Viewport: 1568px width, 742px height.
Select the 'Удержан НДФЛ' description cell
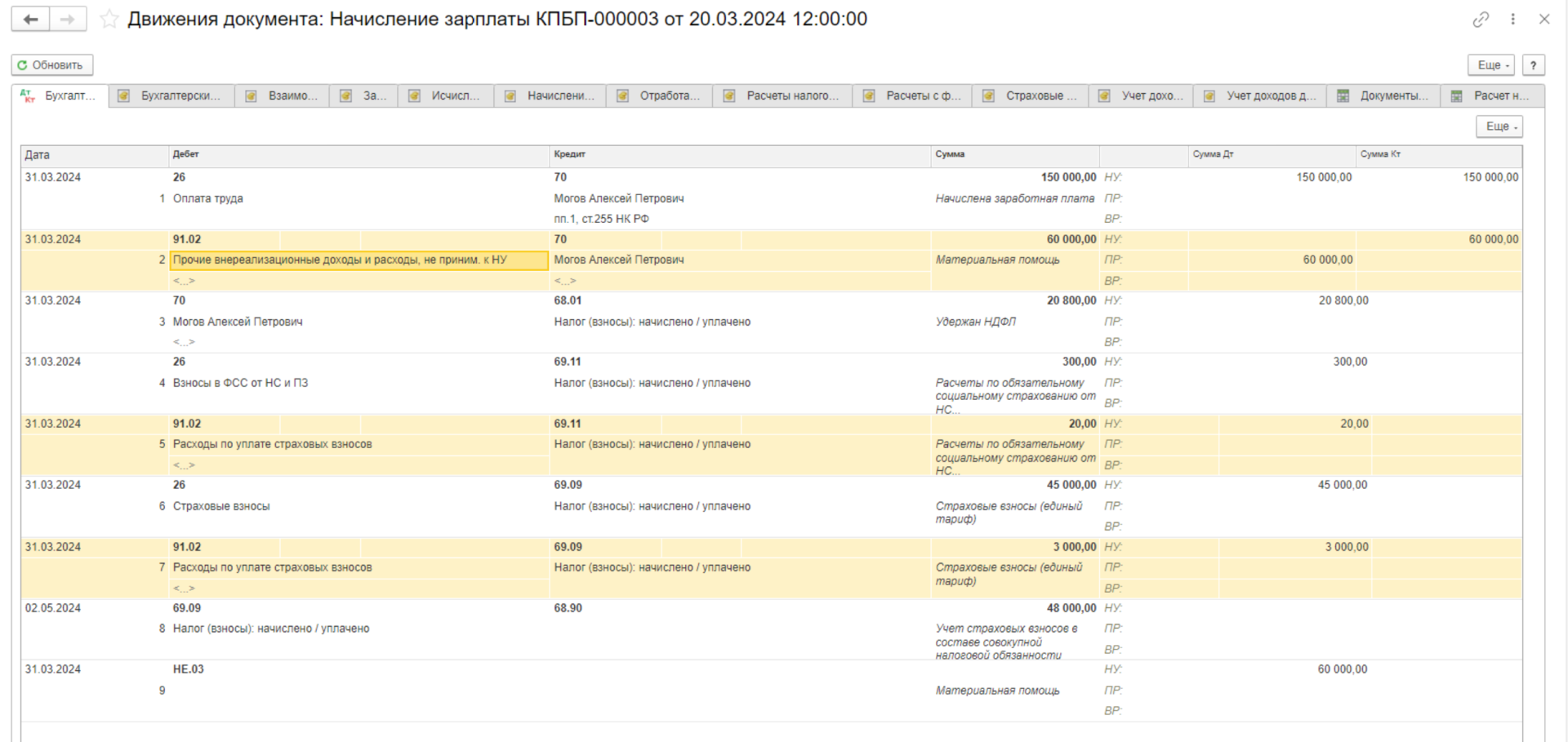pos(976,322)
